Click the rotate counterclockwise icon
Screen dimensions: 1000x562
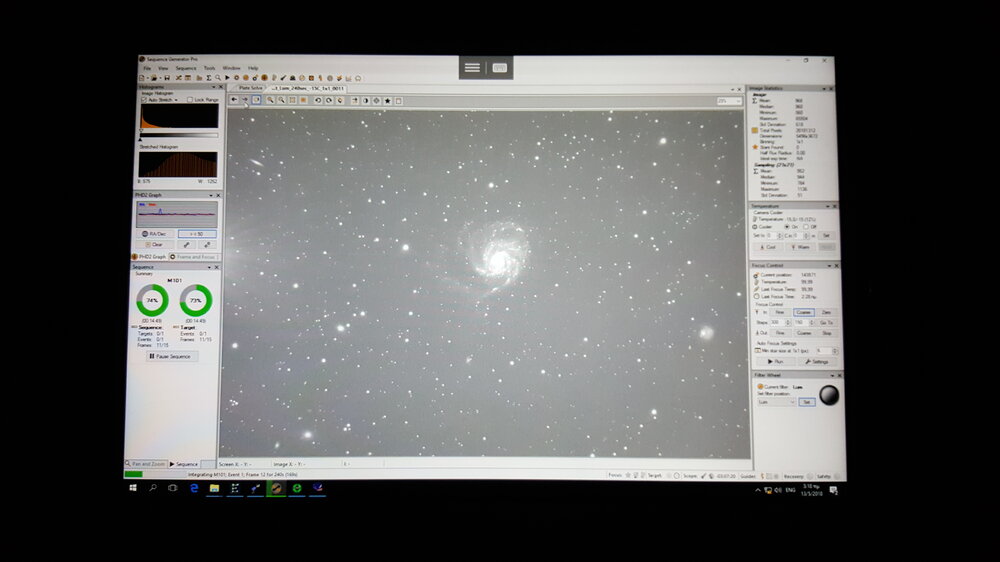[318, 100]
